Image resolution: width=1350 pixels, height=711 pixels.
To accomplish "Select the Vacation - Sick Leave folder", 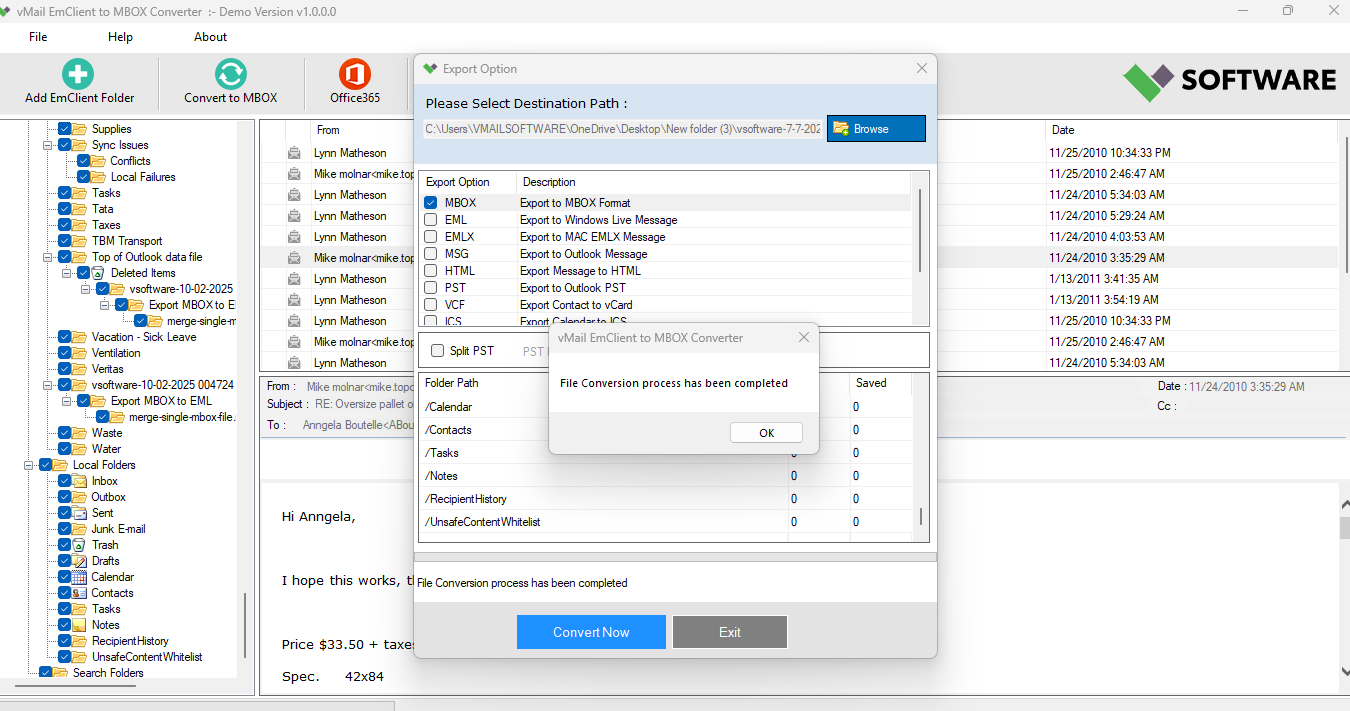I will [144, 337].
